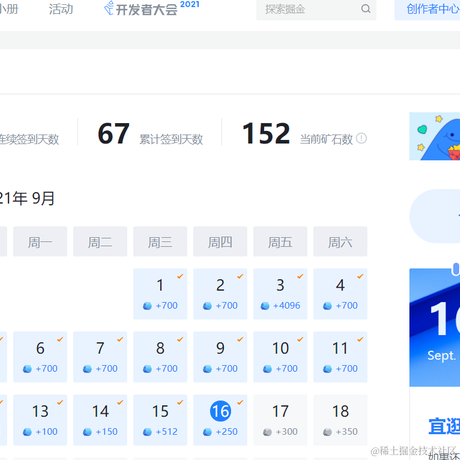Click the 周六 weekday header
Image resolution: width=460 pixels, height=460 pixels.
point(340,242)
